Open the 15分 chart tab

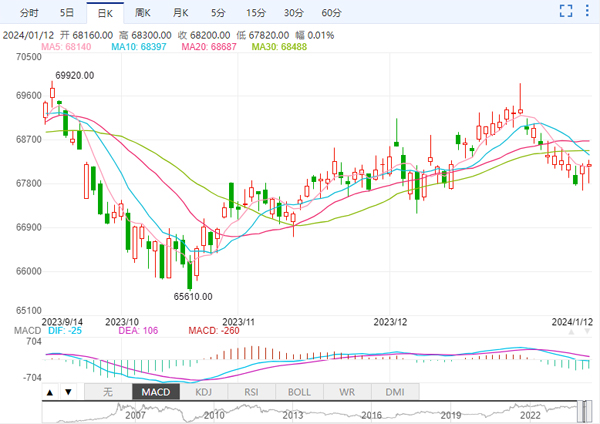[256, 13]
